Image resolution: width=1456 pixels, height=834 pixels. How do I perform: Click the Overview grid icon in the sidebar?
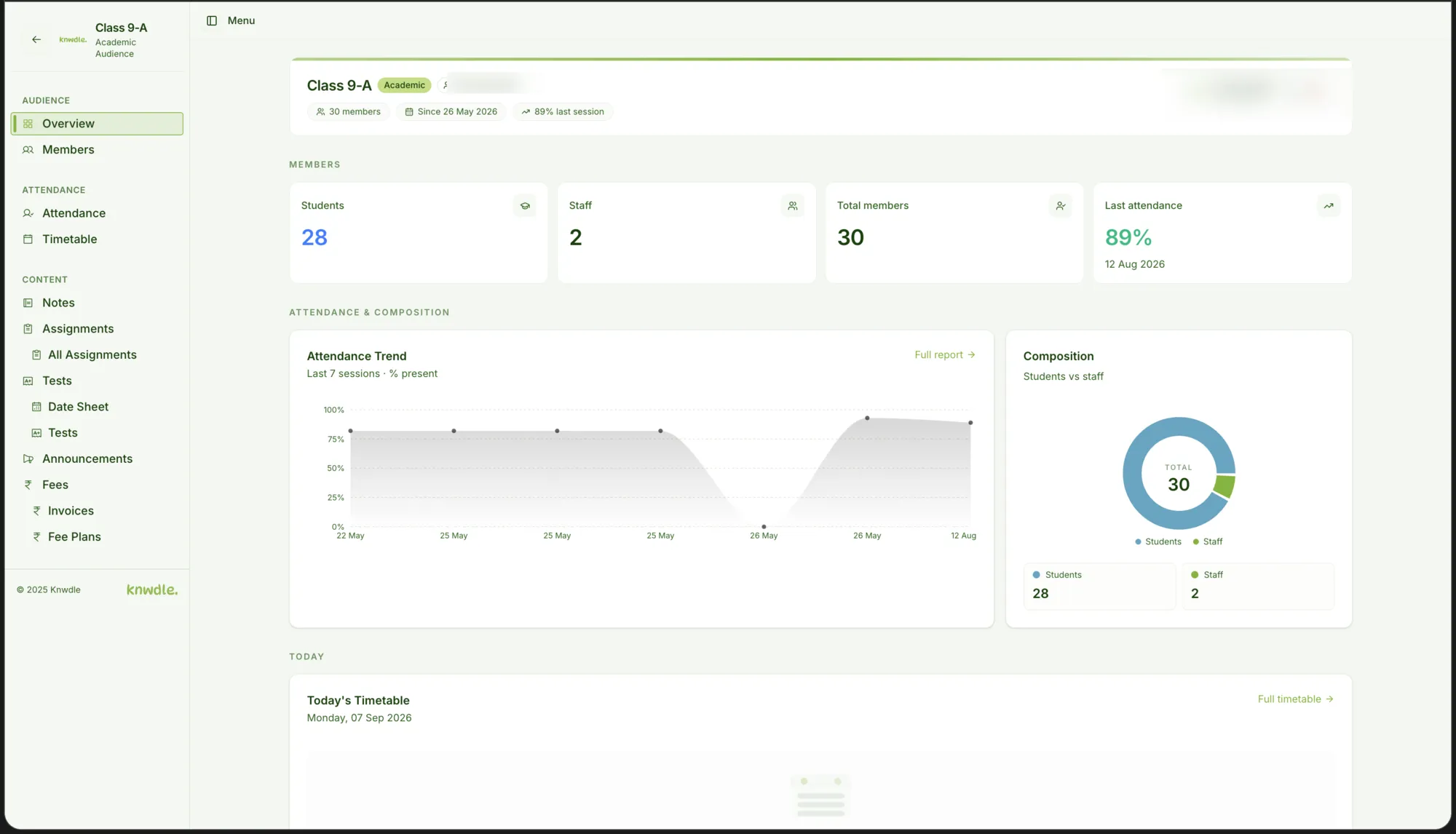point(28,124)
